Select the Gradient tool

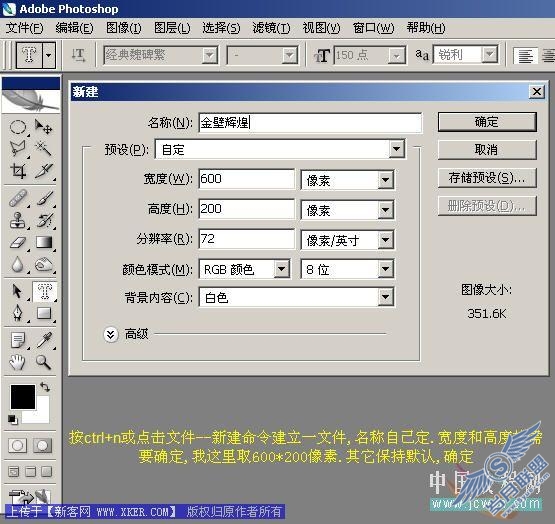pos(44,243)
